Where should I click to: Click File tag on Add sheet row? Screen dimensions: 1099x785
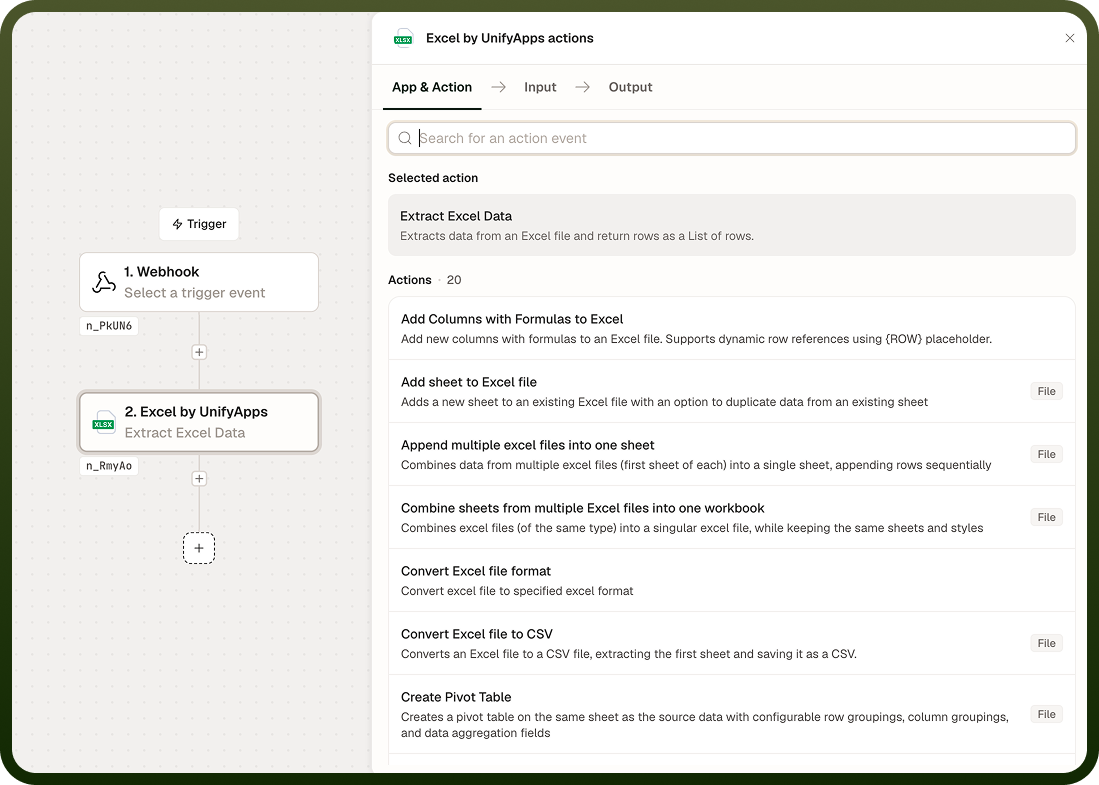1046,391
